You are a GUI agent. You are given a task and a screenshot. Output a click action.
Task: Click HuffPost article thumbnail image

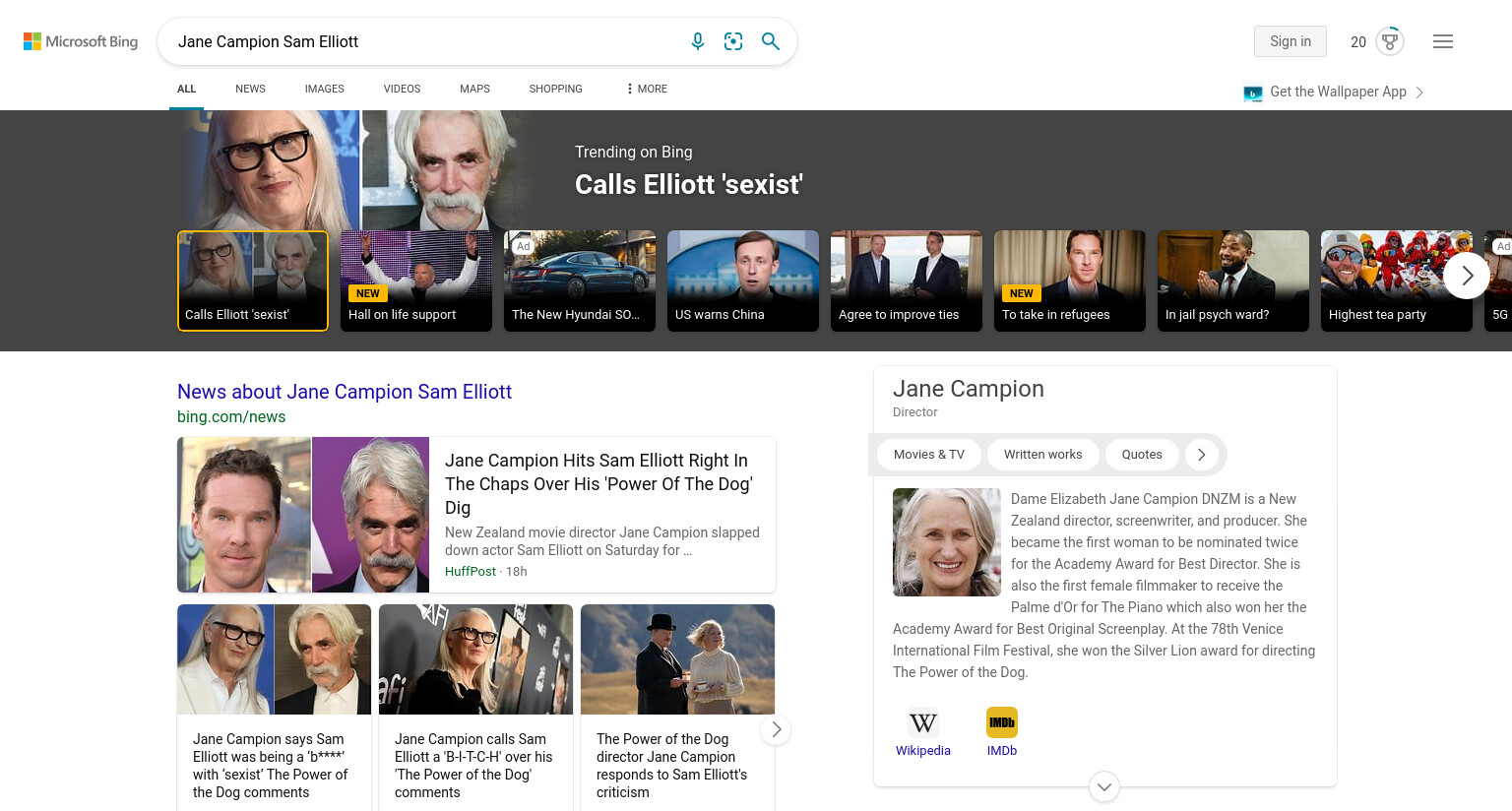[x=303, y=515]
